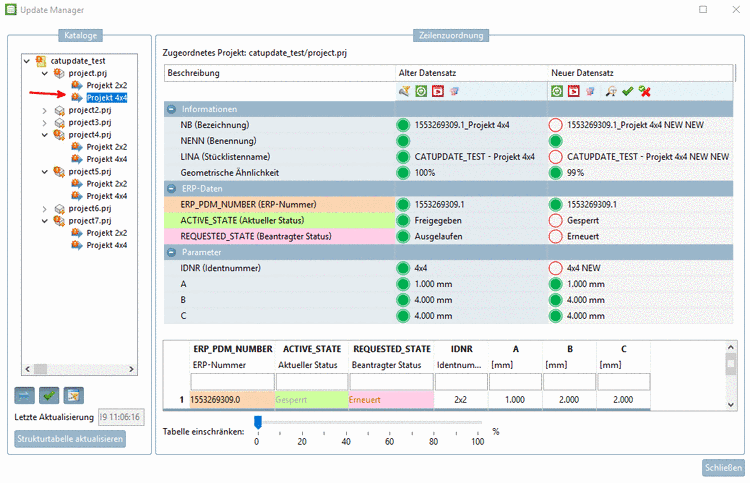This screenshot has width=750, height=483.
Task: Collapse the ERP-Daten section
Action: pyautogui.click(x=172, y=188)
